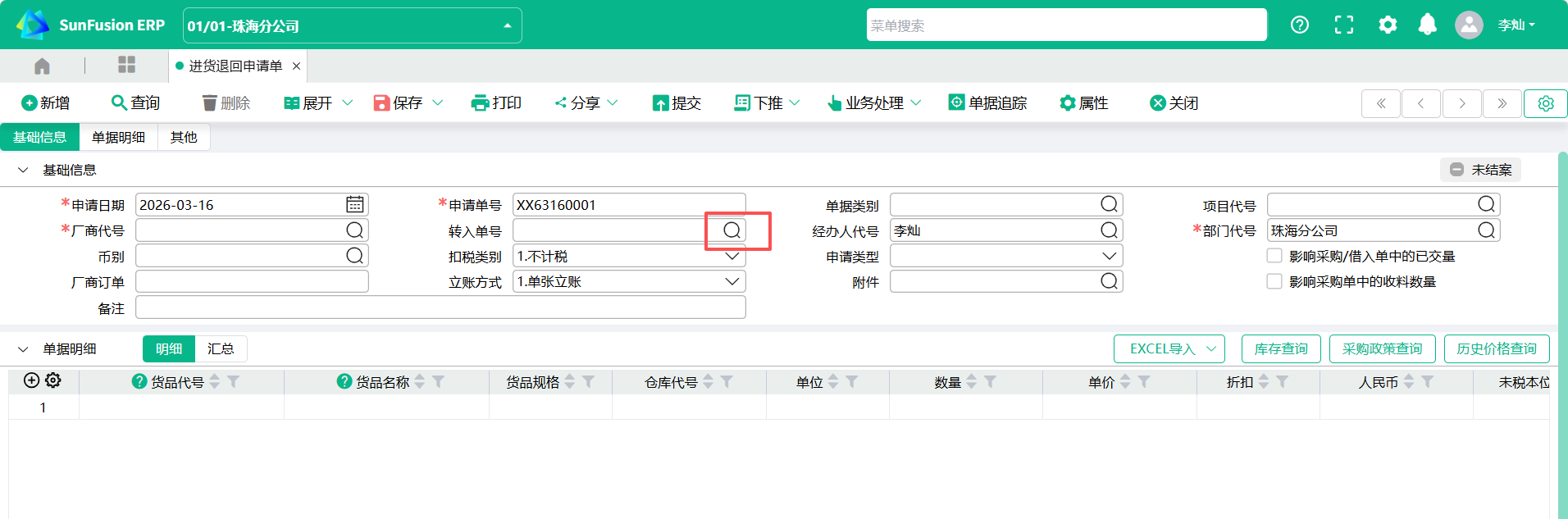Image resolution: width=1568 pixels, height=519 pixels.
Task: Expand the EXCEL导入 dropdown button
Action: [1210, 348]
